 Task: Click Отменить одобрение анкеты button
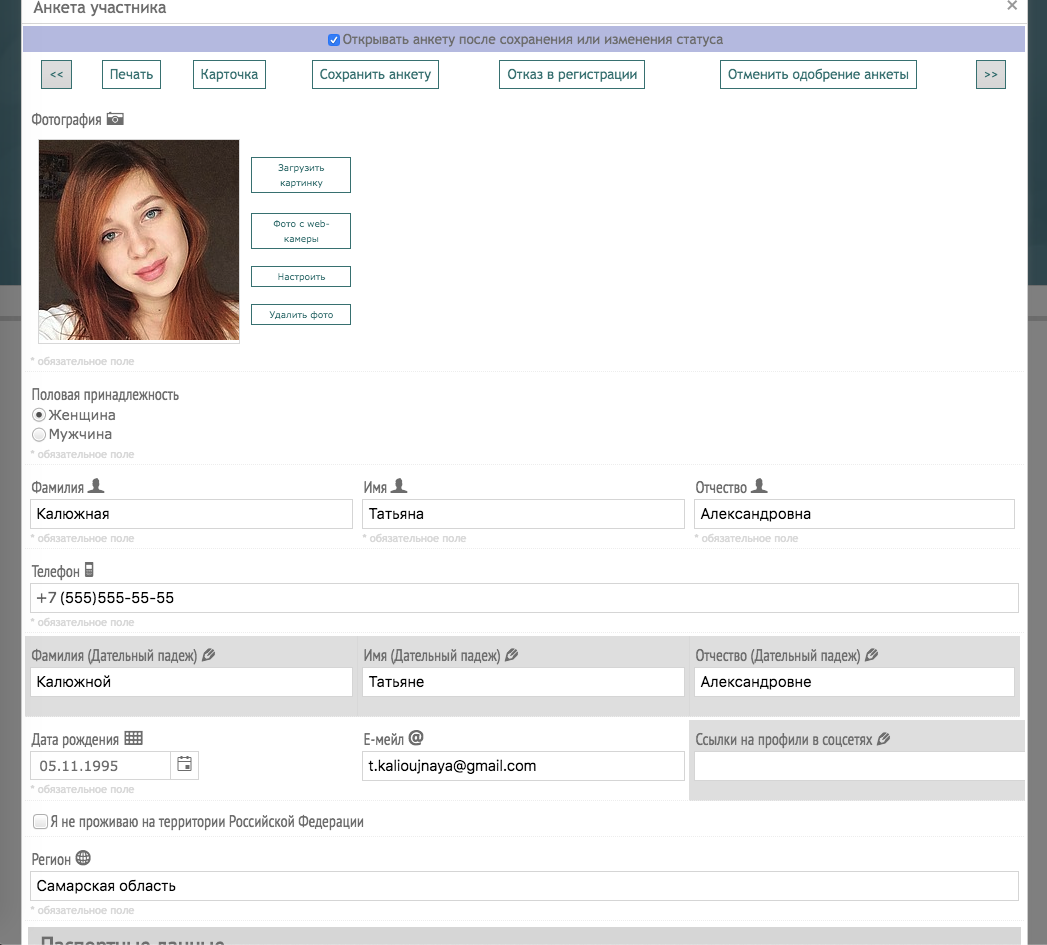tap(817, 74)
